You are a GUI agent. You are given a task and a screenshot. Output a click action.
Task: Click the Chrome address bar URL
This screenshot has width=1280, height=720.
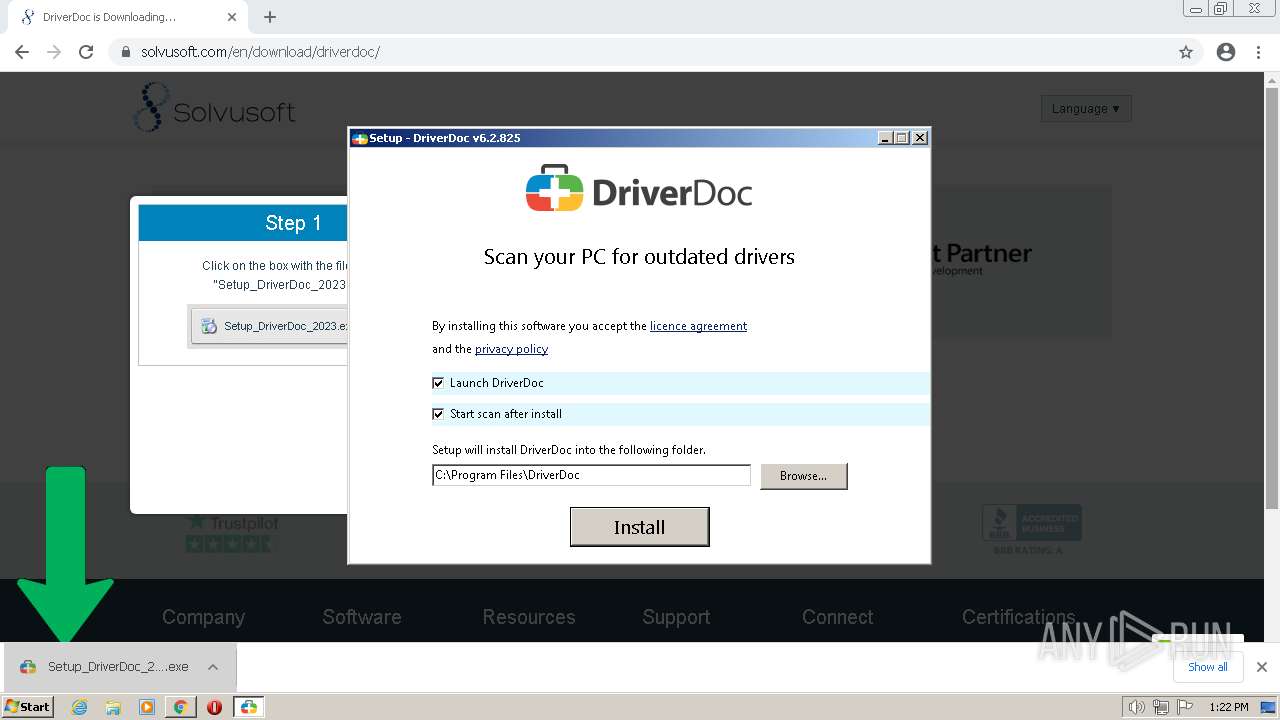click(x=260, y=52)
